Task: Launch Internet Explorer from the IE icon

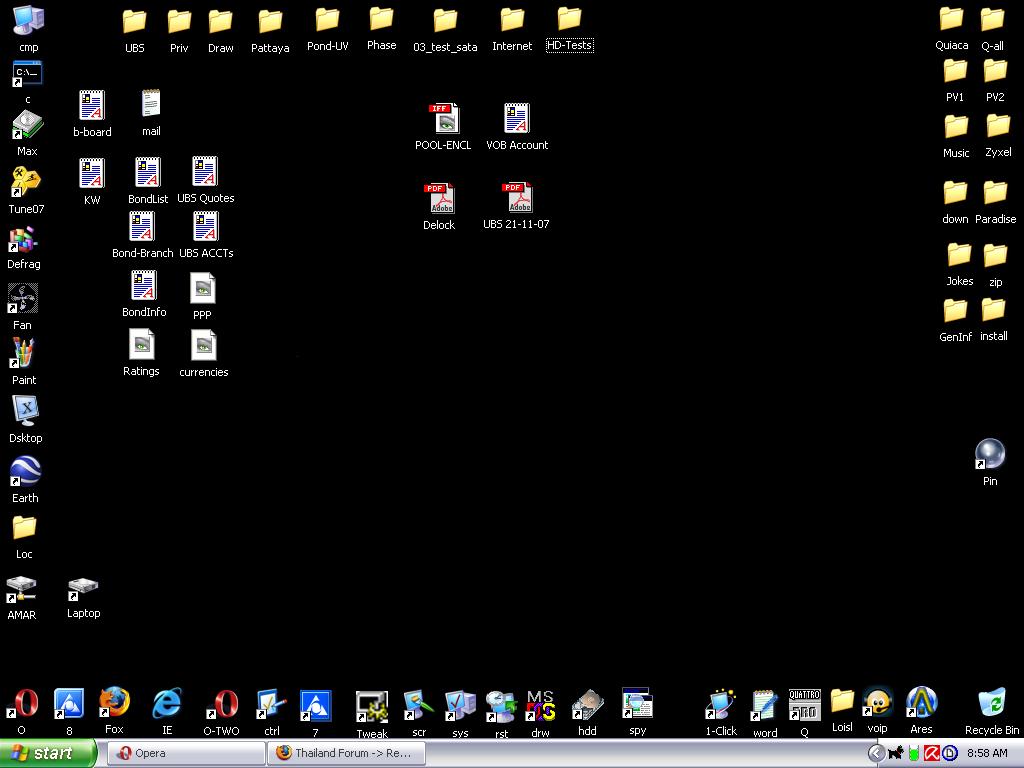Action: coord(167,704)
